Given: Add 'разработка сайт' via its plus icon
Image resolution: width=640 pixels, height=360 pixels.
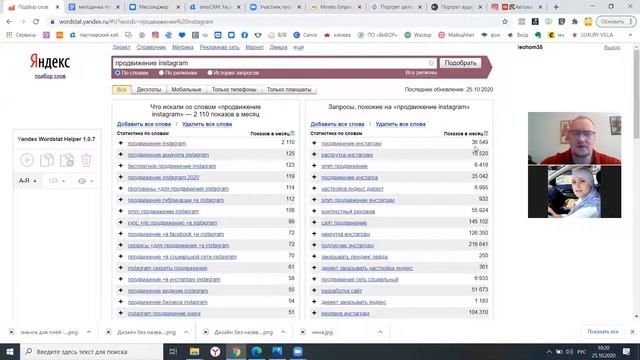Looking at the screenshot, I should [x=314, y=291].
